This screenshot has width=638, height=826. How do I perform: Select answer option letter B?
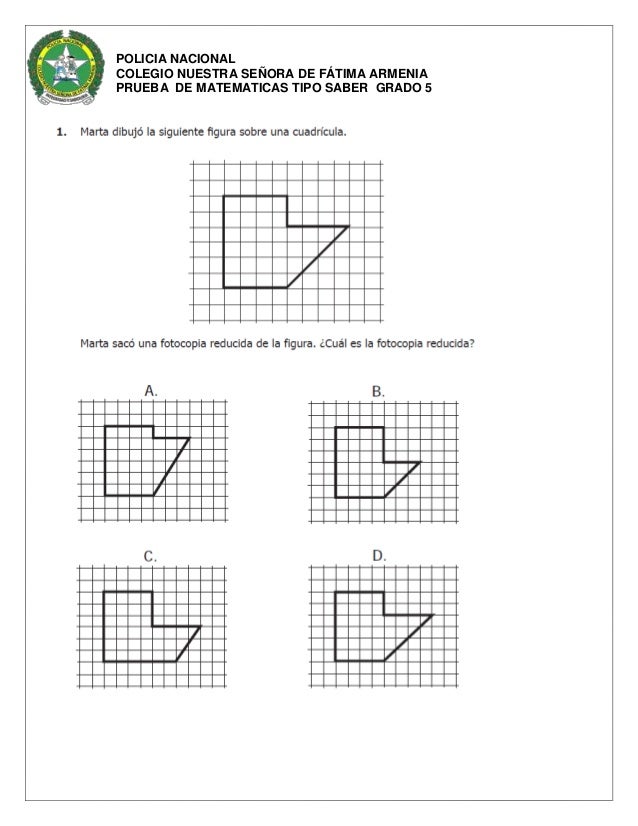(378, 391)
